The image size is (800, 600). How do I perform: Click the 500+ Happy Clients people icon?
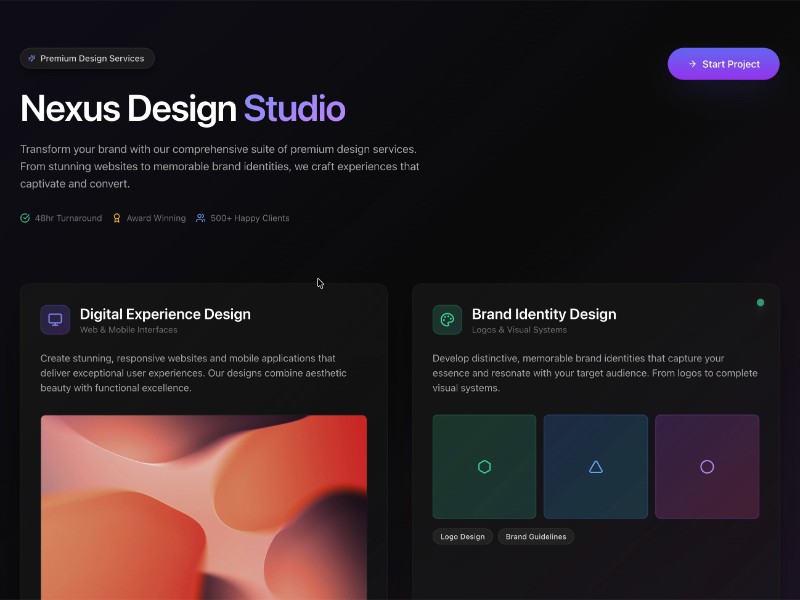click(200, 218)
